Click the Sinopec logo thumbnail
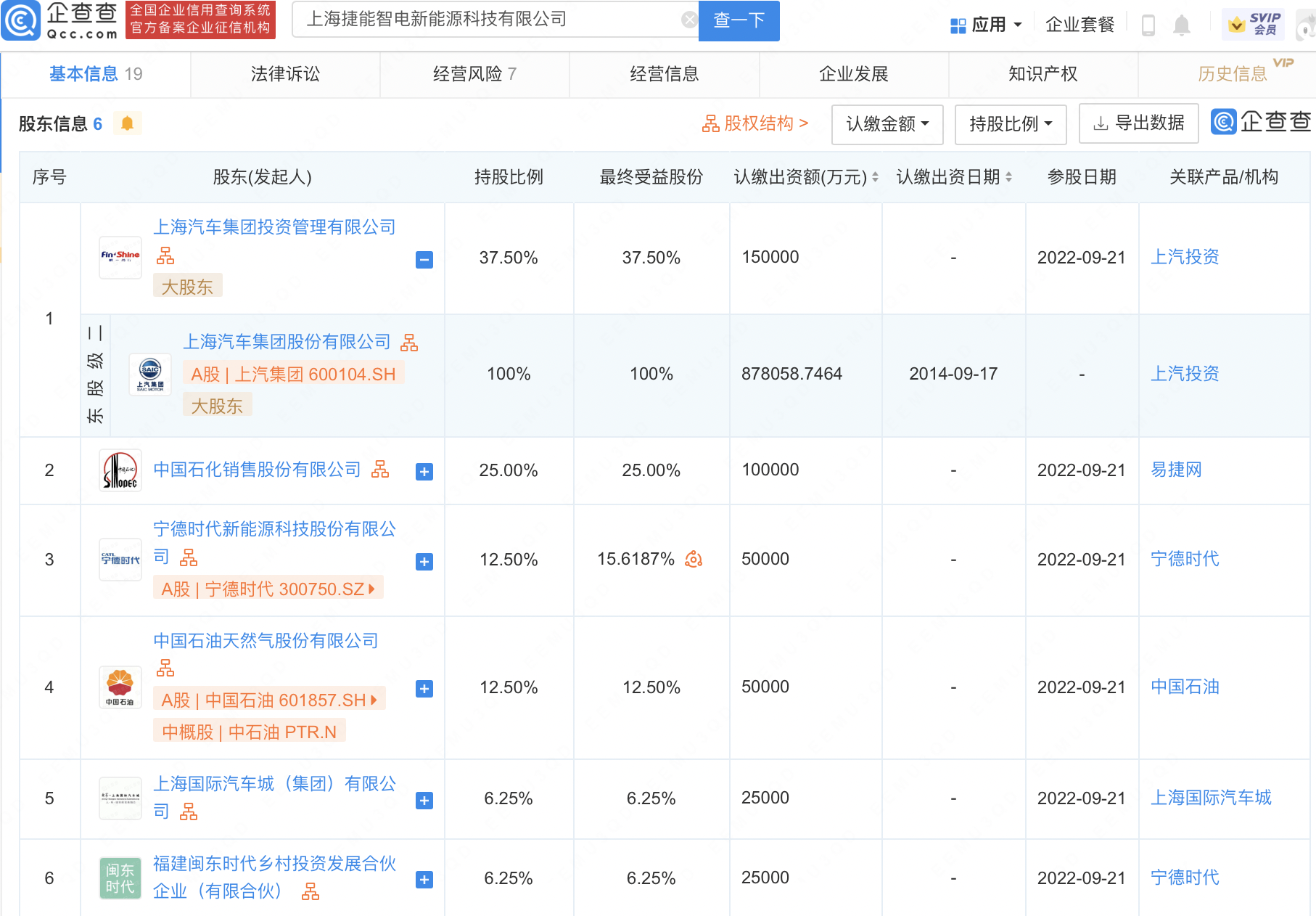Screen dimensions: 1316x916 pos(120,471)
